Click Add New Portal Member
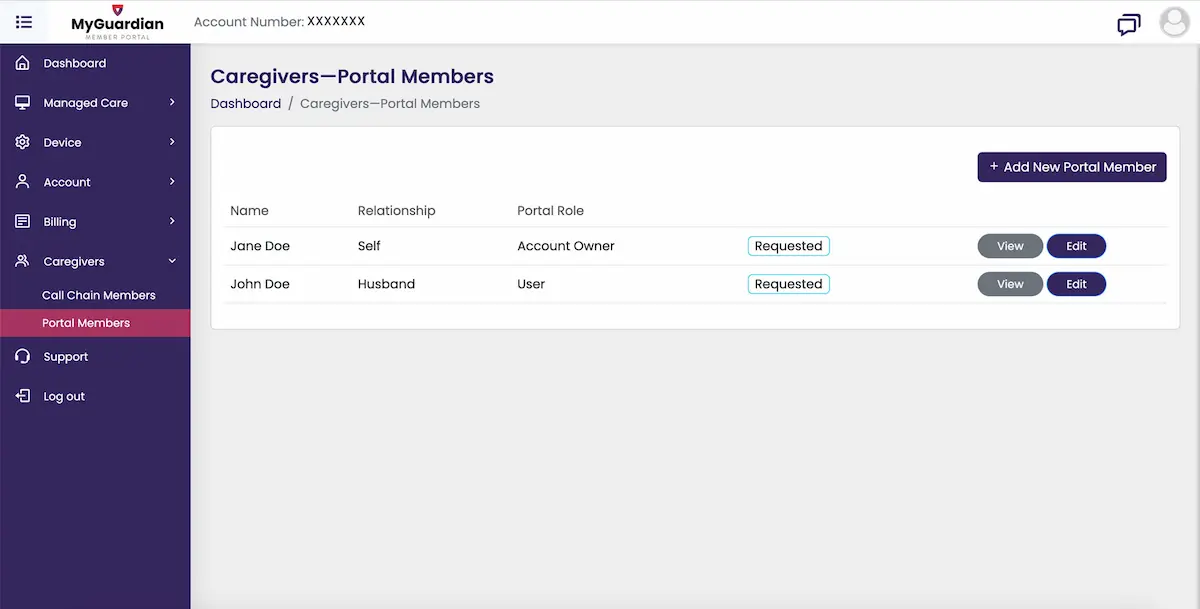This screenshot has height=609, width=1200. pos(1071,167)
